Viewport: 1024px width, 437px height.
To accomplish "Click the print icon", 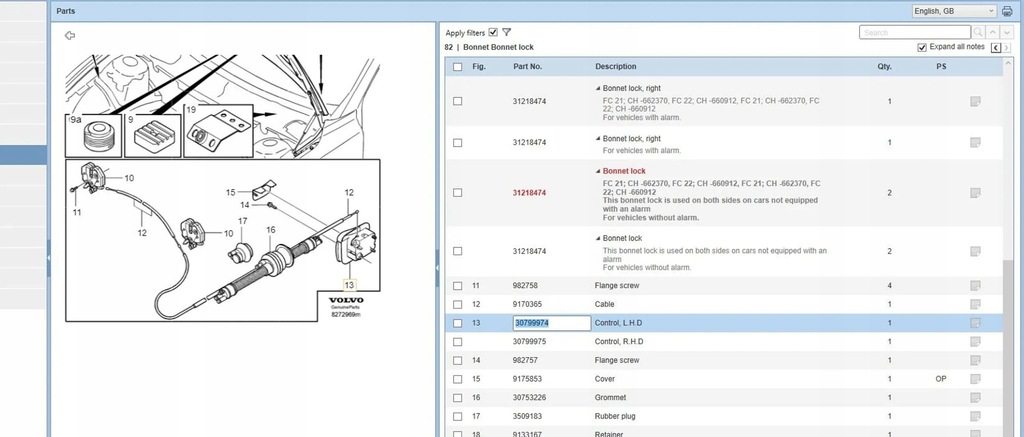I will [x=1007, y=11].
